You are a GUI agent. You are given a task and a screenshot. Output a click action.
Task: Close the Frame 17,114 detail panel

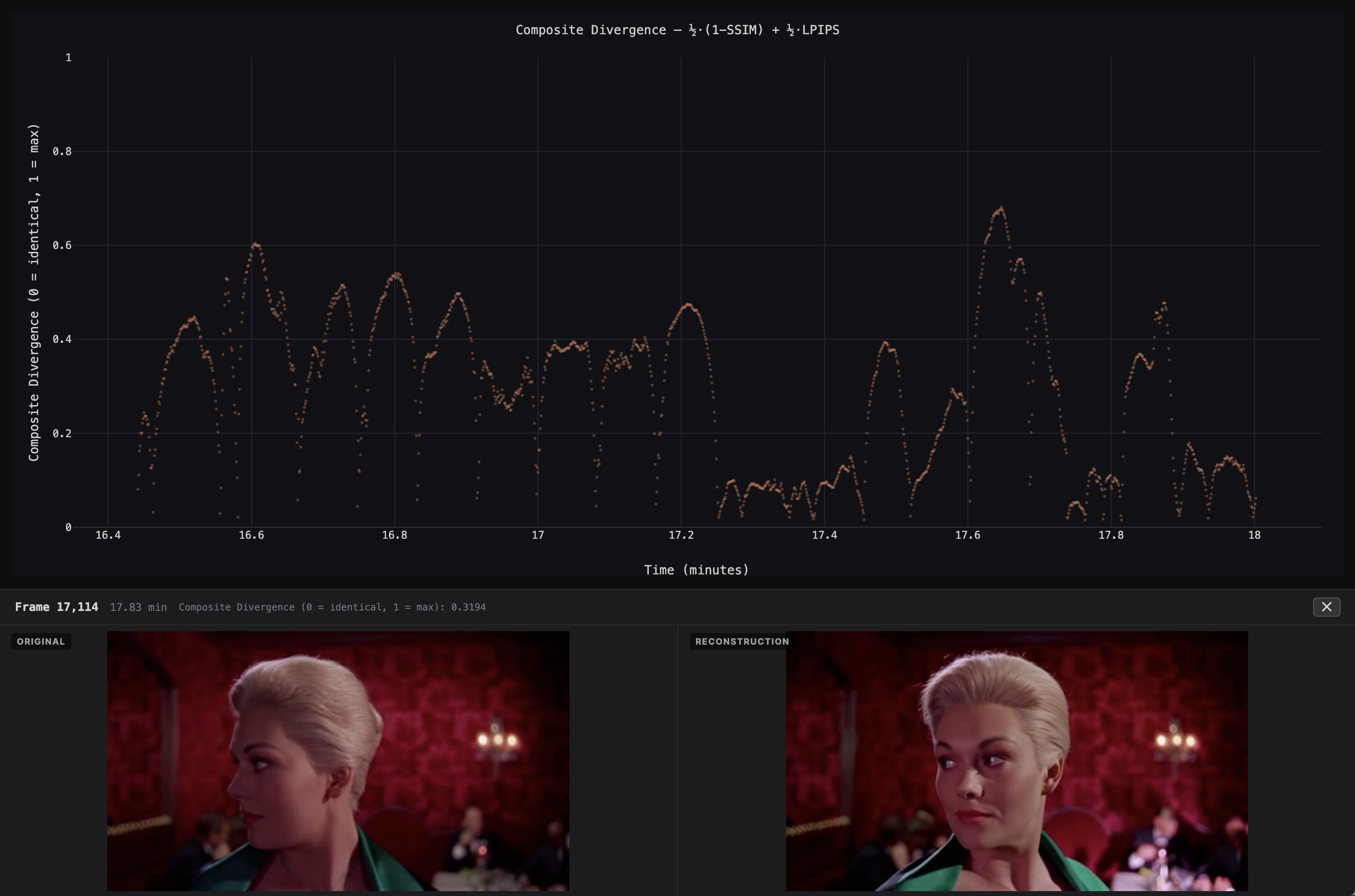pos(1326,607)
